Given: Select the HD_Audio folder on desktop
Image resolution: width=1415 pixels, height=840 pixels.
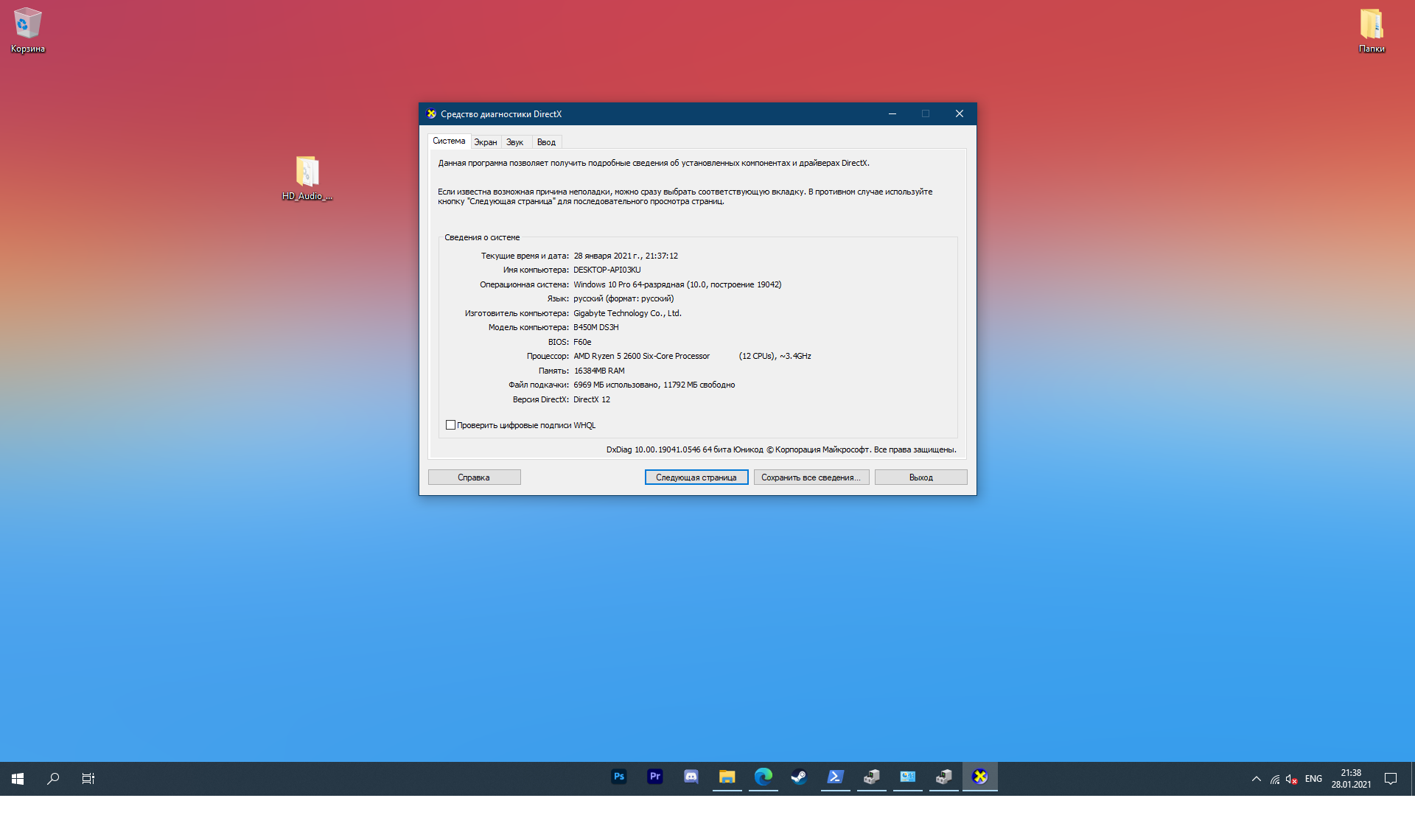Looking at the screenshot, I should click(307, 178).
